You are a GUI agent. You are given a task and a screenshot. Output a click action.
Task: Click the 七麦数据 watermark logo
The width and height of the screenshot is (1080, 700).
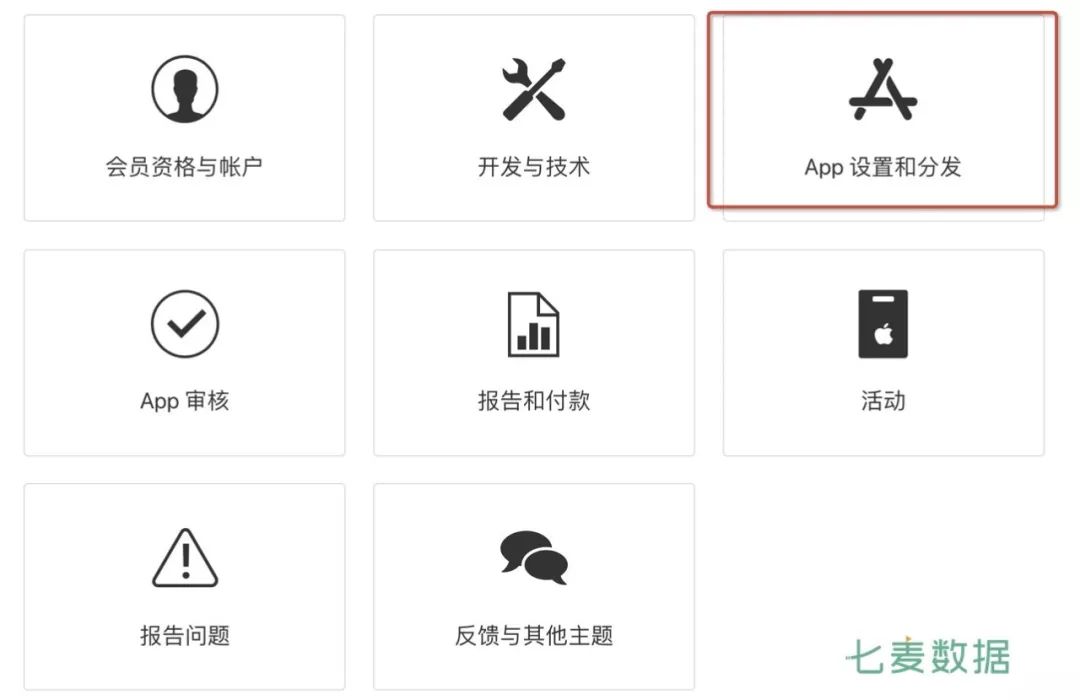928,656
